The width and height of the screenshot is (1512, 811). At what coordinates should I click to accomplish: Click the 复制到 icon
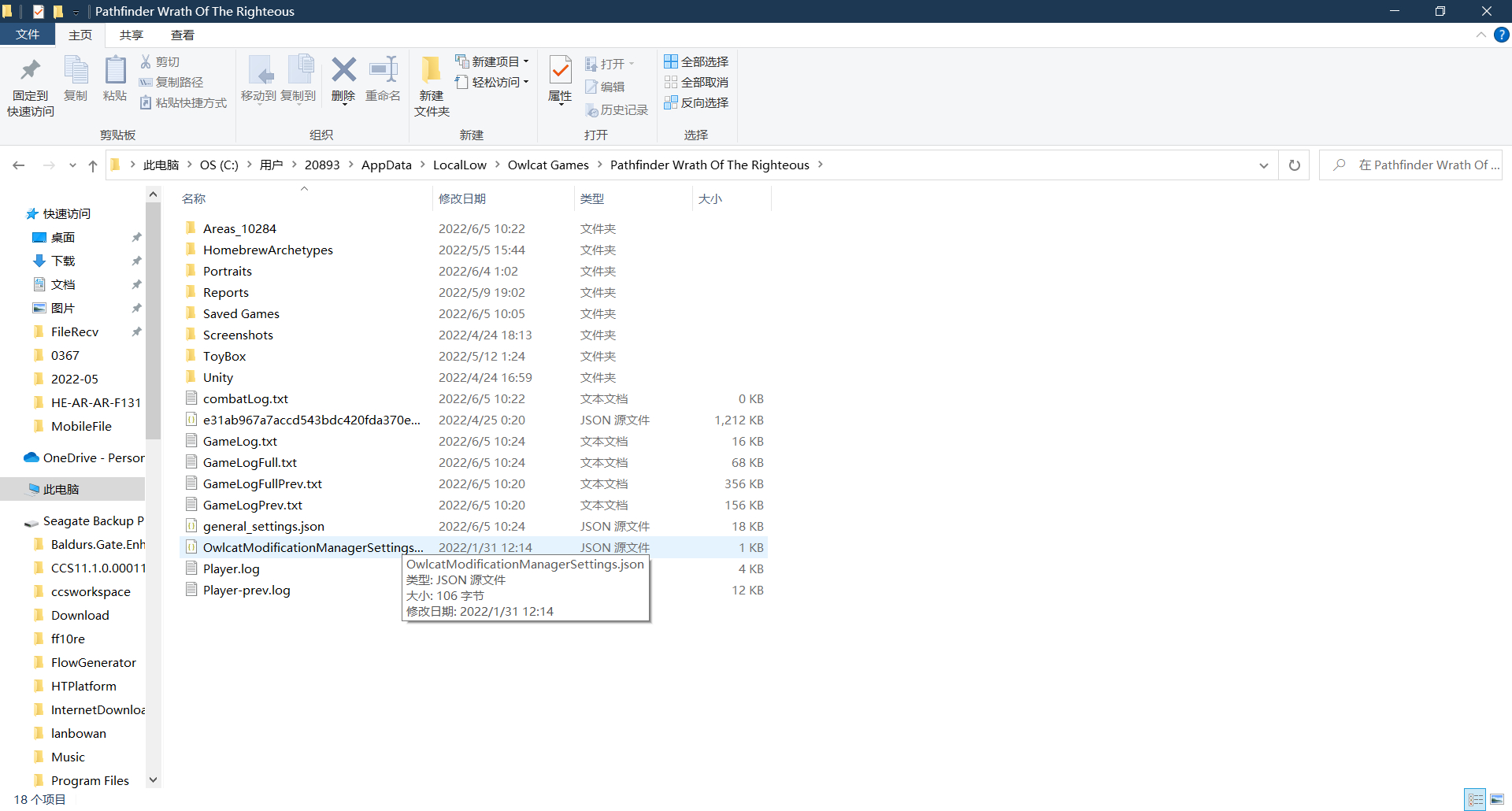[x=299, y=70]
